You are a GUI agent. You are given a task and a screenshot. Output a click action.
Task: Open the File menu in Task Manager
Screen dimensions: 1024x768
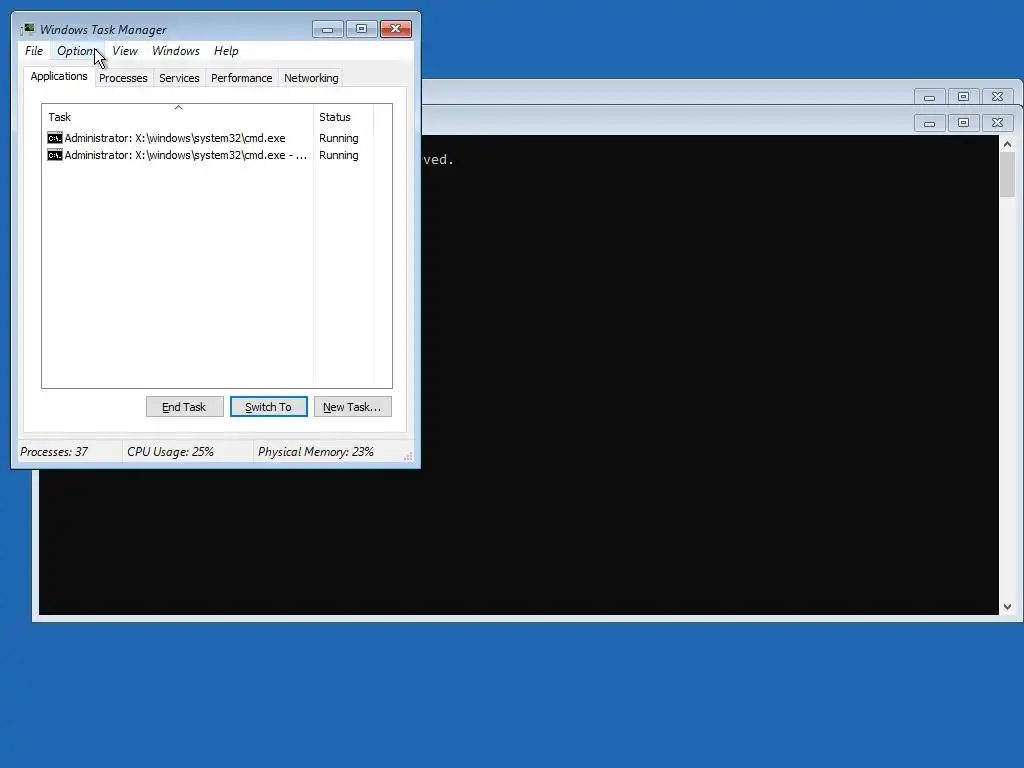(x=34, y=51)
